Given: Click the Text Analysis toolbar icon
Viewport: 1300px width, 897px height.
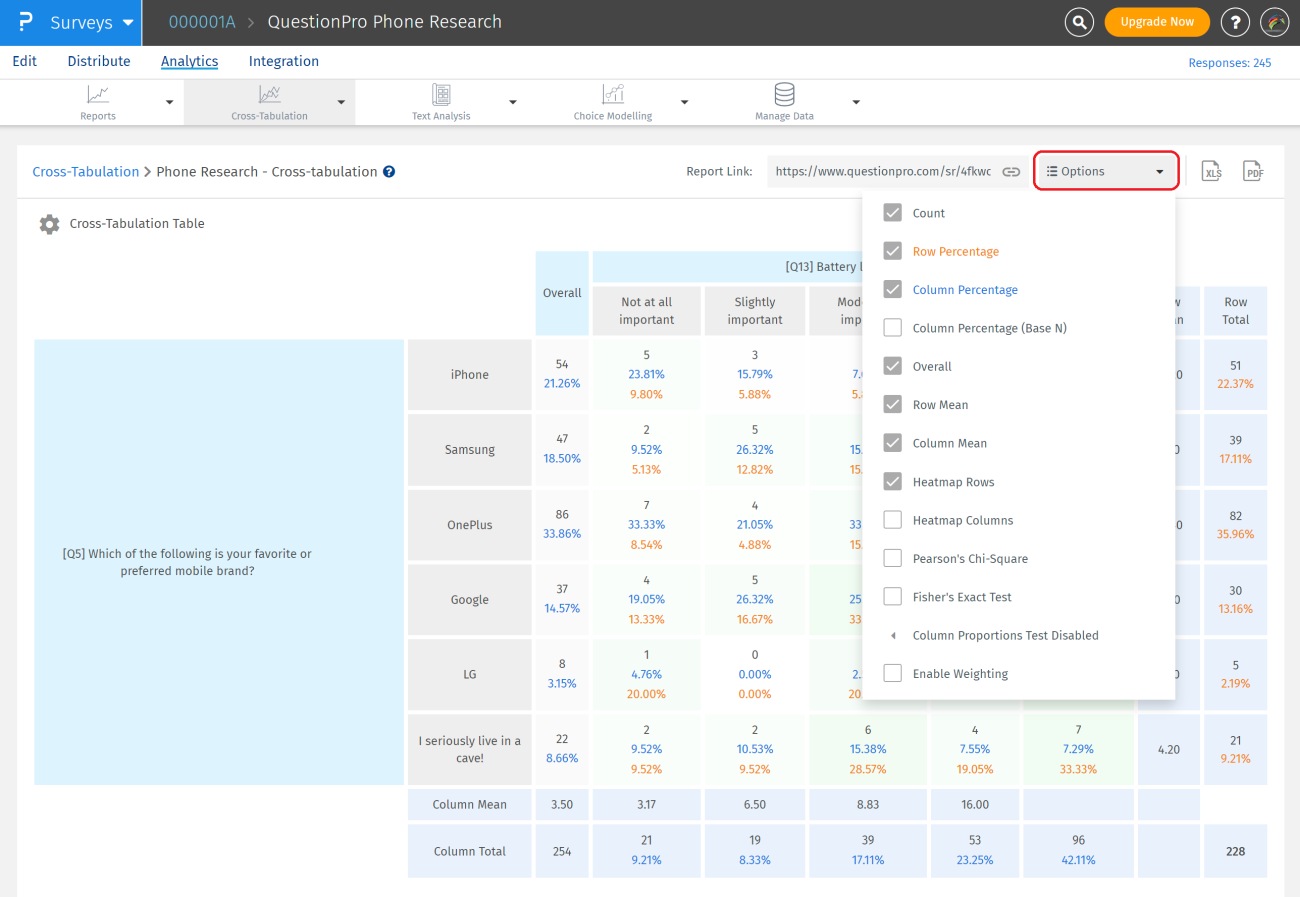Looking at the screenshot, I should [441, 95].
